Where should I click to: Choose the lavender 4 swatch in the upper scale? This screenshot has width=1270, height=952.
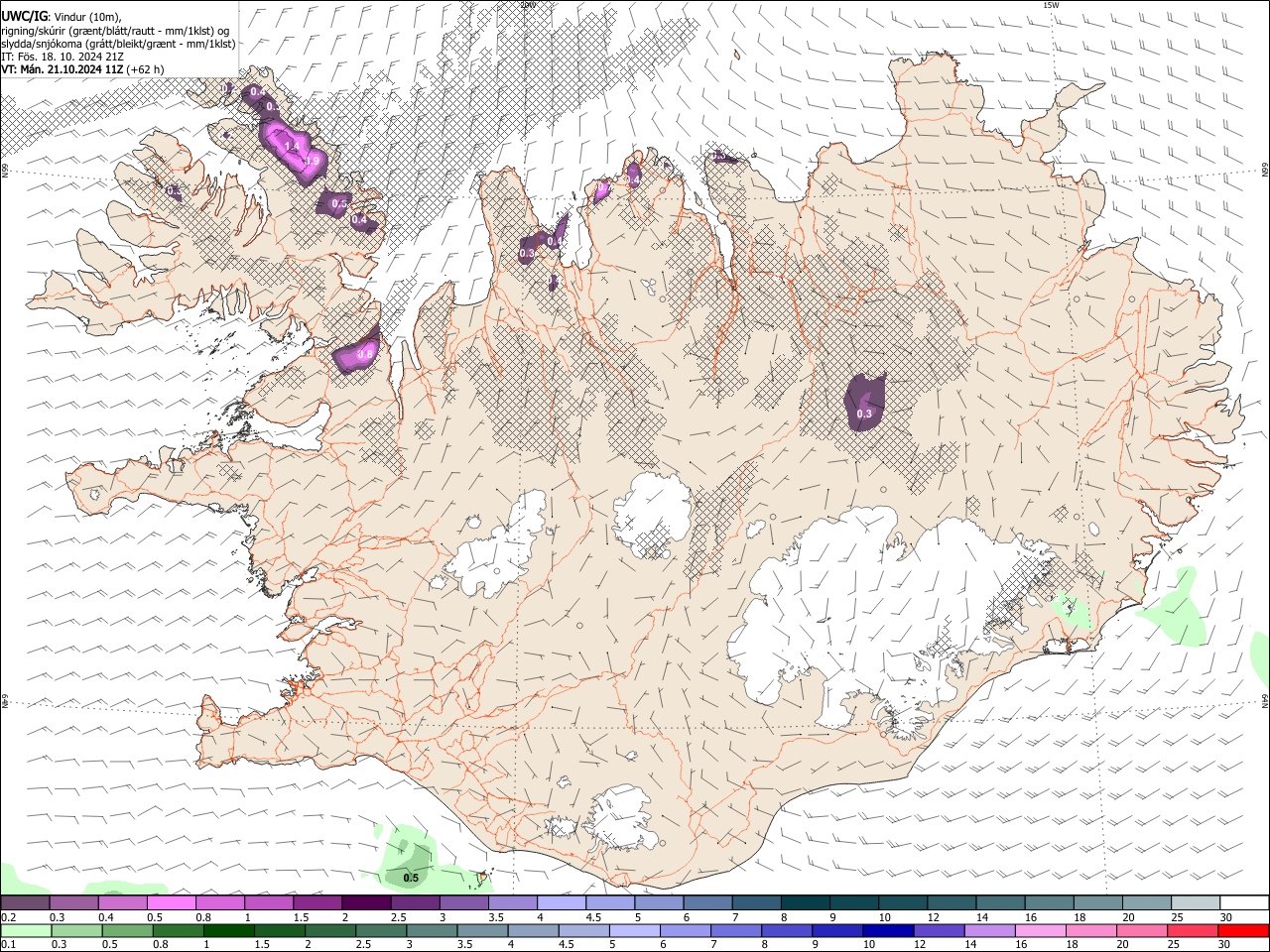(x=561, y=902)
